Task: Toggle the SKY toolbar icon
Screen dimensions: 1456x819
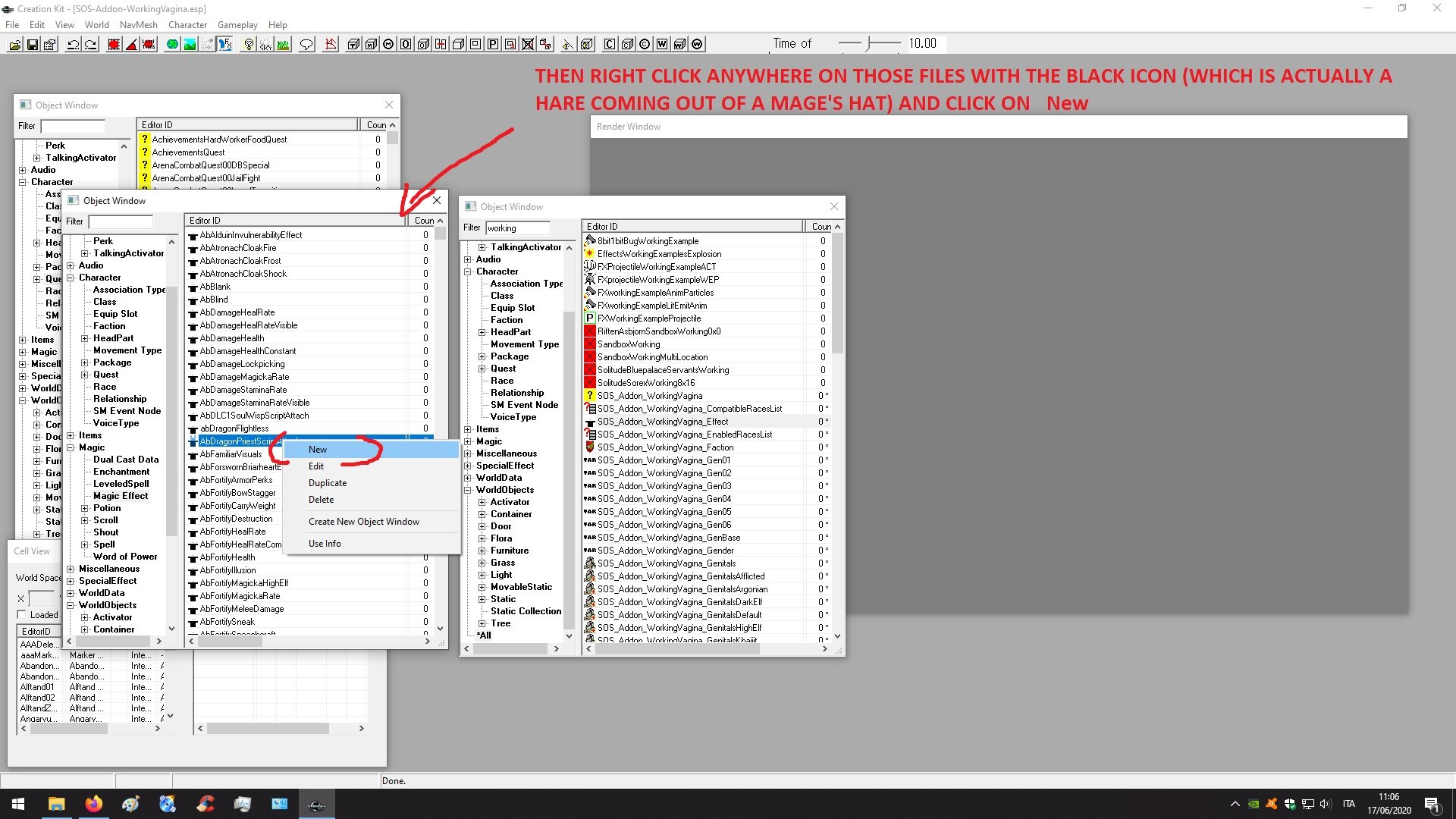Action: pyautogui.click(x=265, y=44)
